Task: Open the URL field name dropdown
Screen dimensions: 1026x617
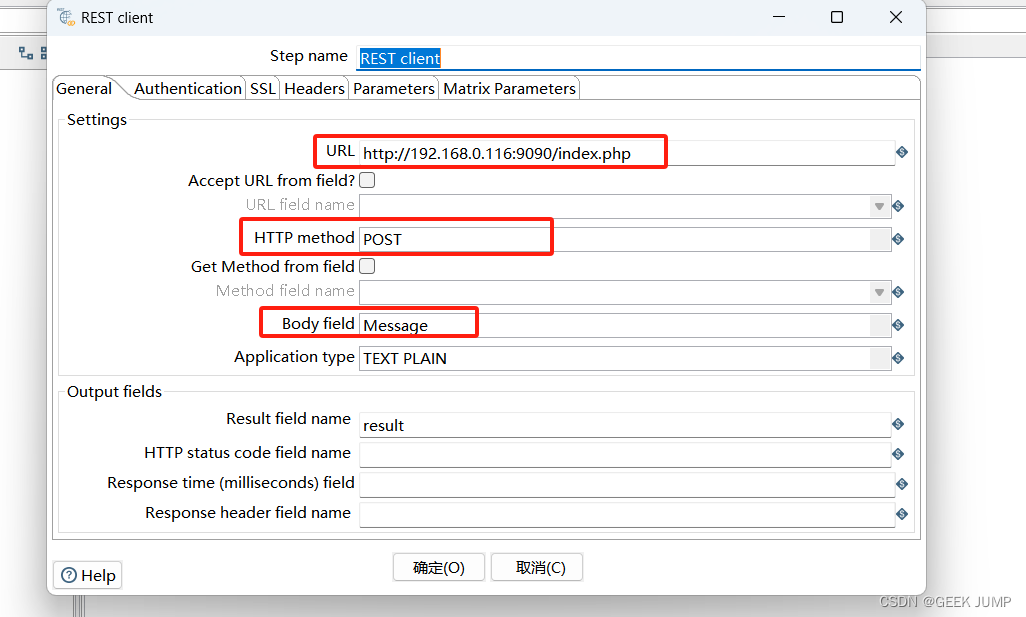Action: click(x=879, y=206)
